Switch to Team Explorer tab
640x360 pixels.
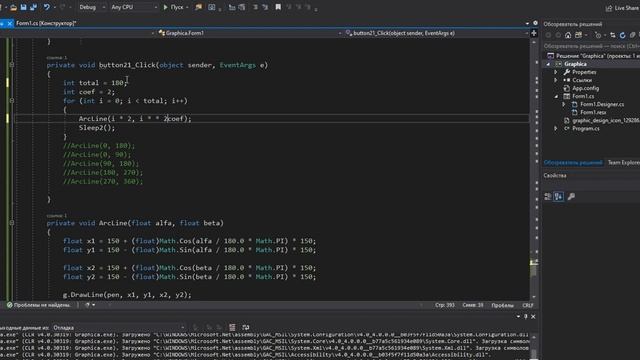point(623,162)
